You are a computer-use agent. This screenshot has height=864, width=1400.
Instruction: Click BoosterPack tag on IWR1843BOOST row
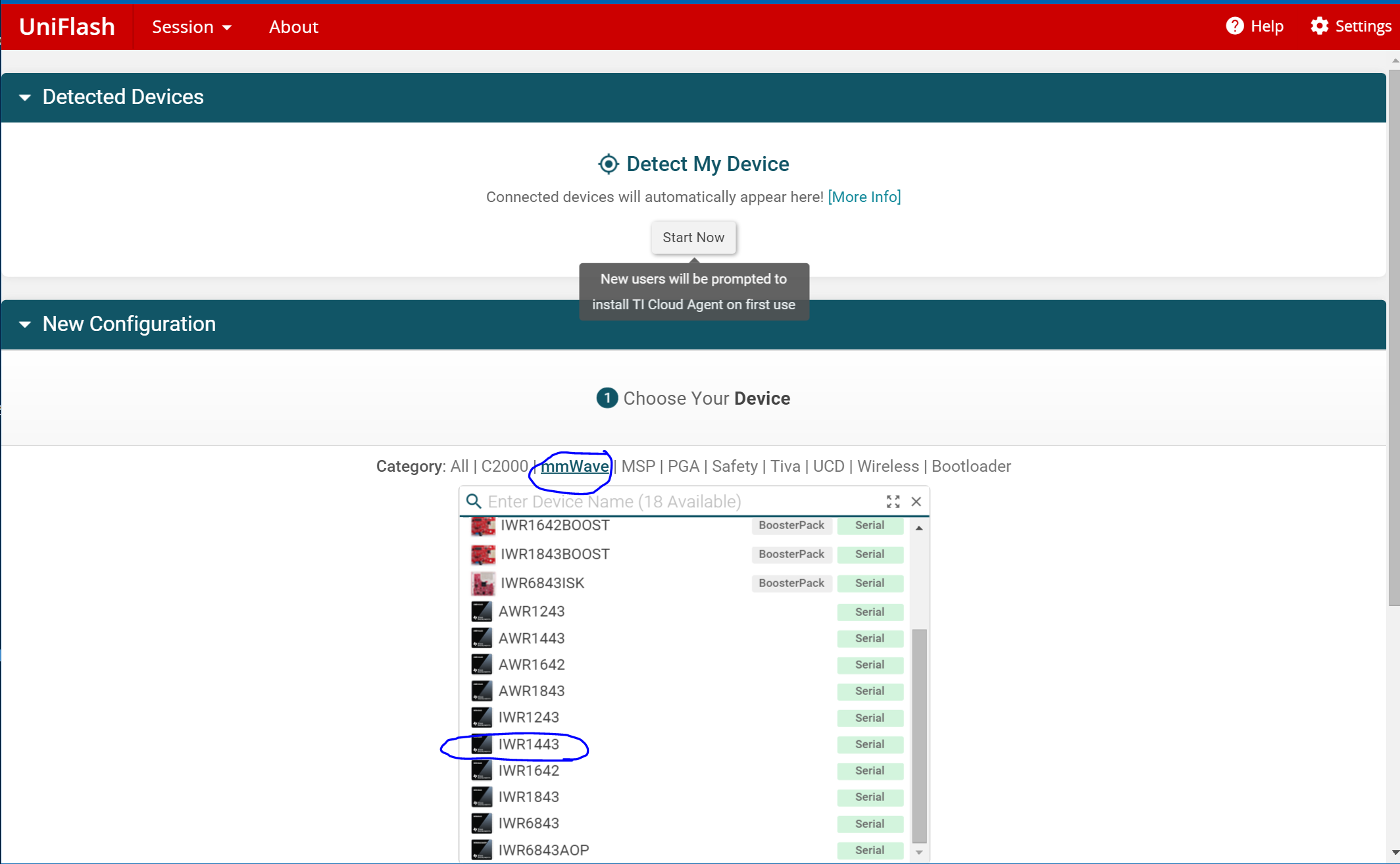pos(791,555)
